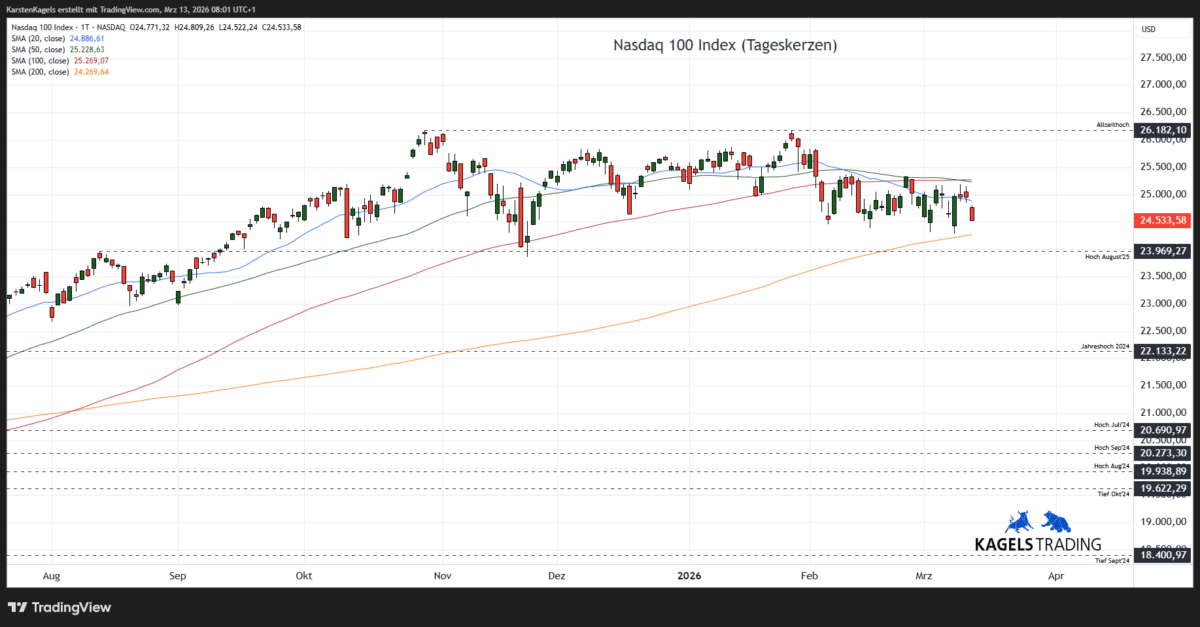Click the TradingView logo in the bottom left
1200x627 pixels.
[x=58, y=606]
